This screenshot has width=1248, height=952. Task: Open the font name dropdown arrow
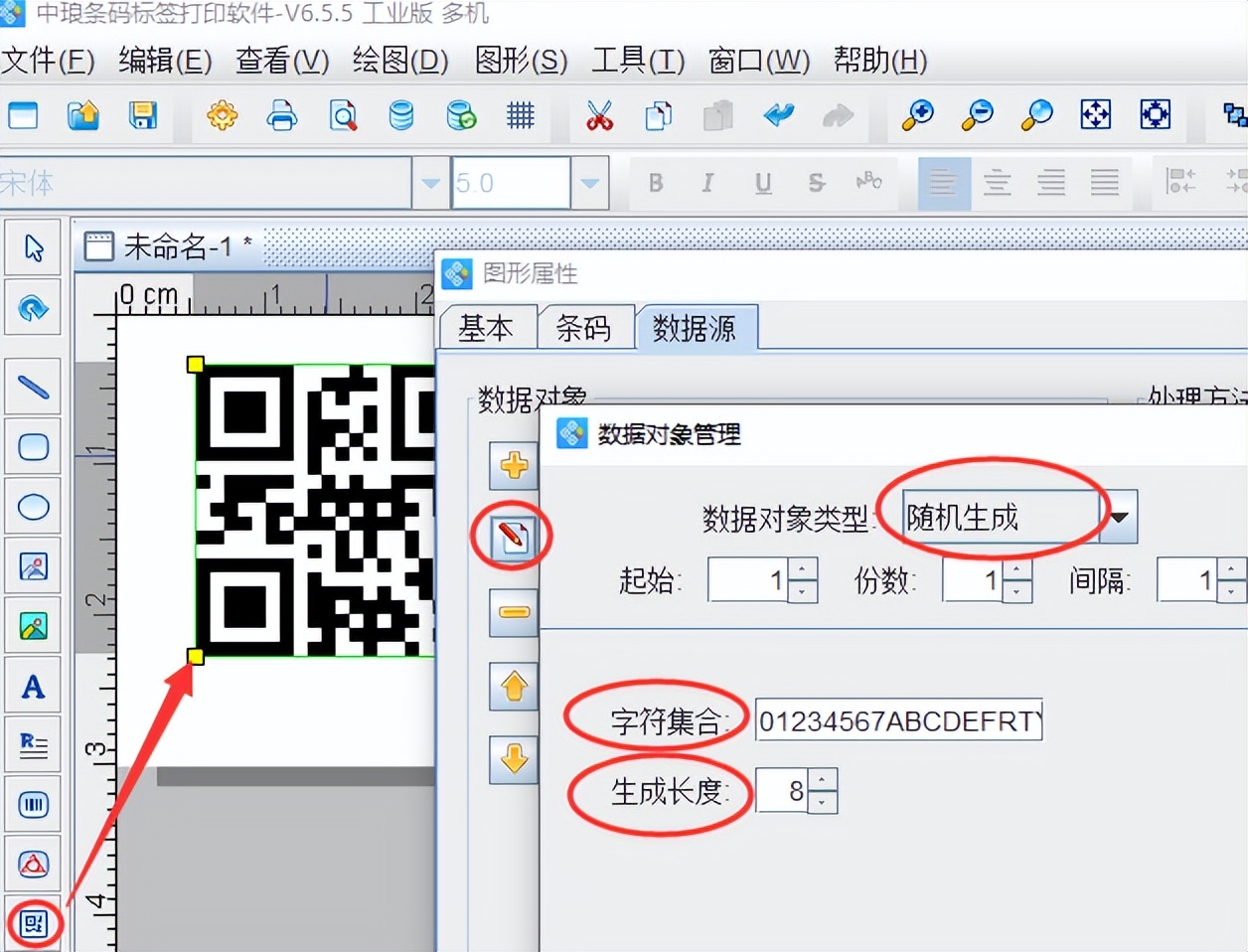pyautogui.click(x=431, y=183)
